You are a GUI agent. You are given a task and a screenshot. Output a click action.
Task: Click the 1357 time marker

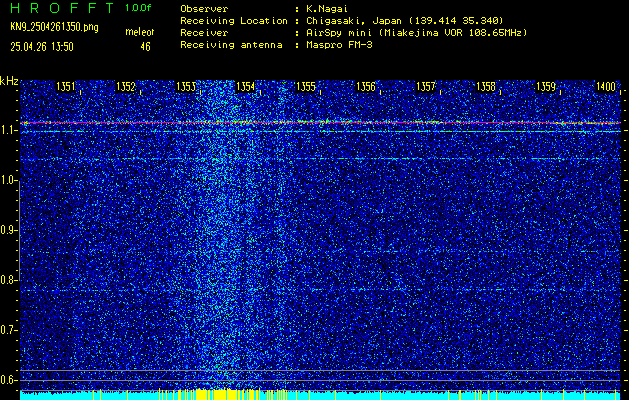[x=426, y=87]
